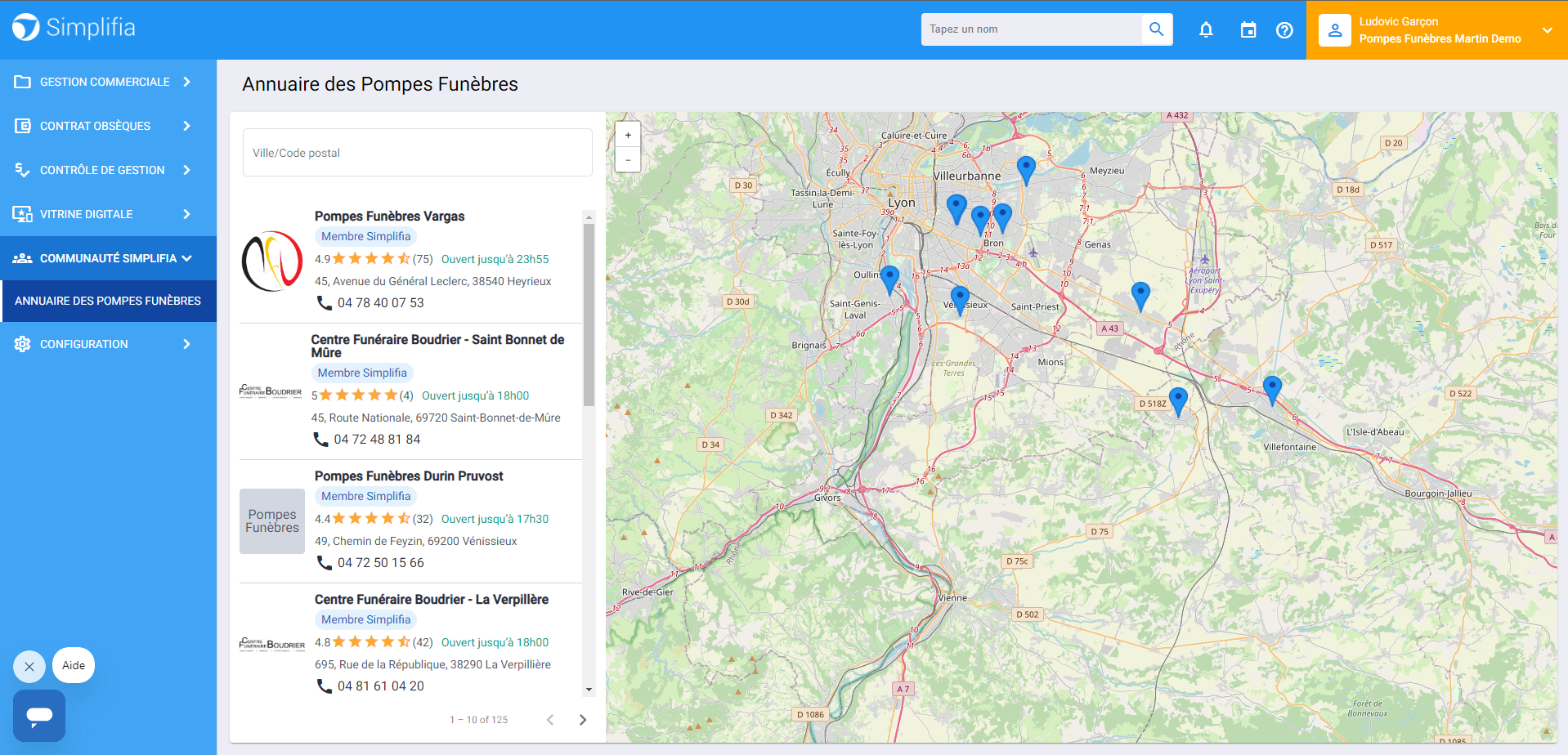This screenshot has height=755, width=1568.
Task: Click the Contrat Obsèques icon
Action: tap(22, 126)
